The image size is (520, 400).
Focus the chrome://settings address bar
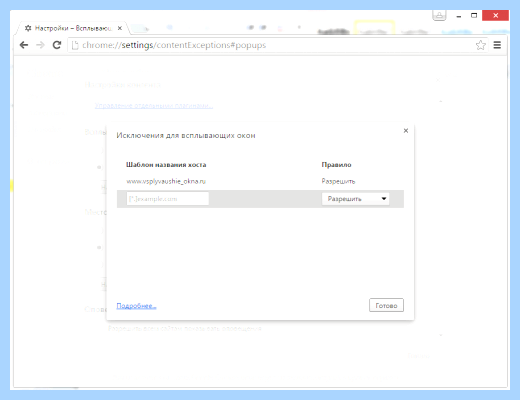[271, 45]
